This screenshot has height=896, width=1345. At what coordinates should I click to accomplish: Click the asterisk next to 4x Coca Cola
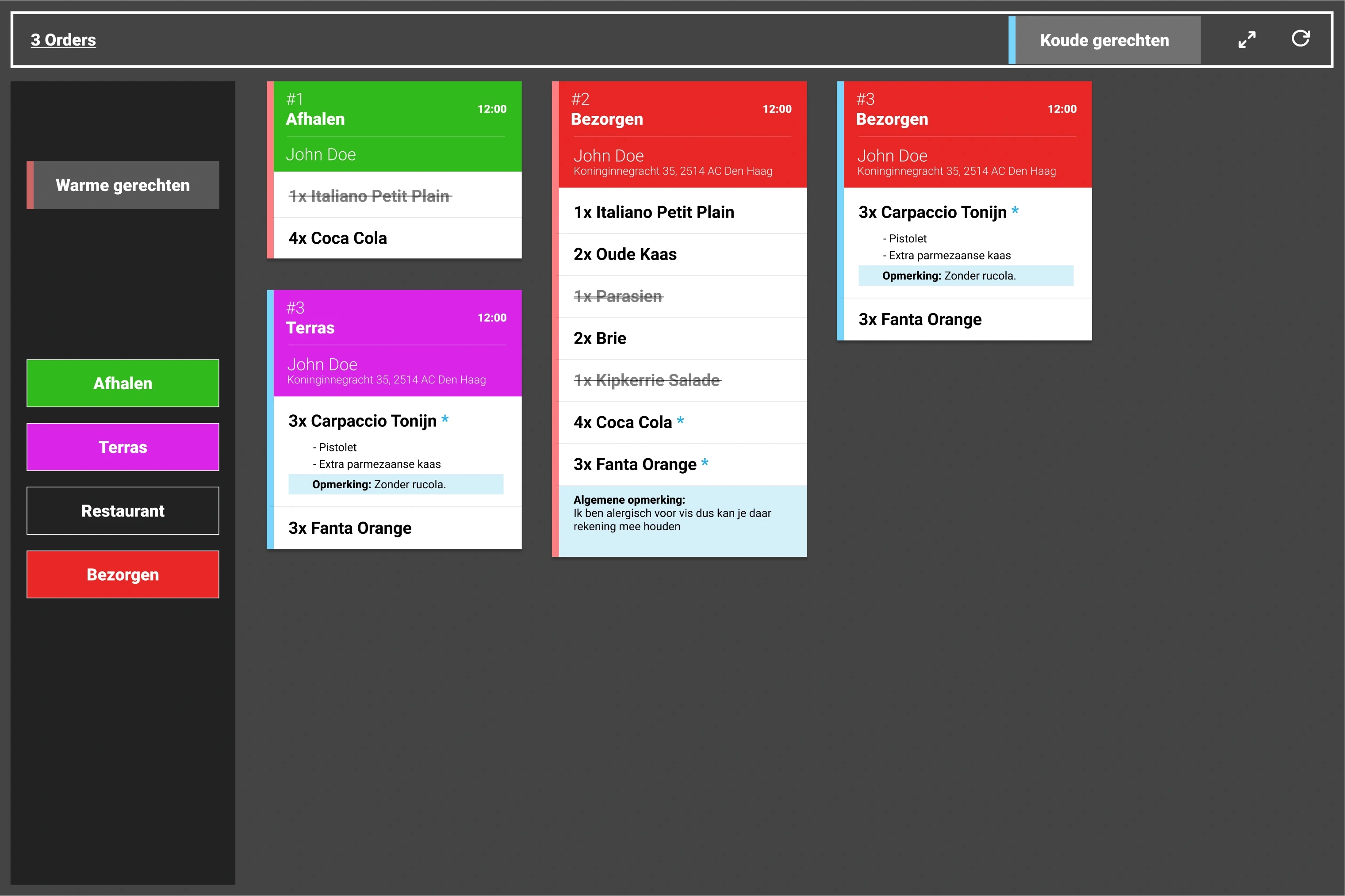click(680, 421)
